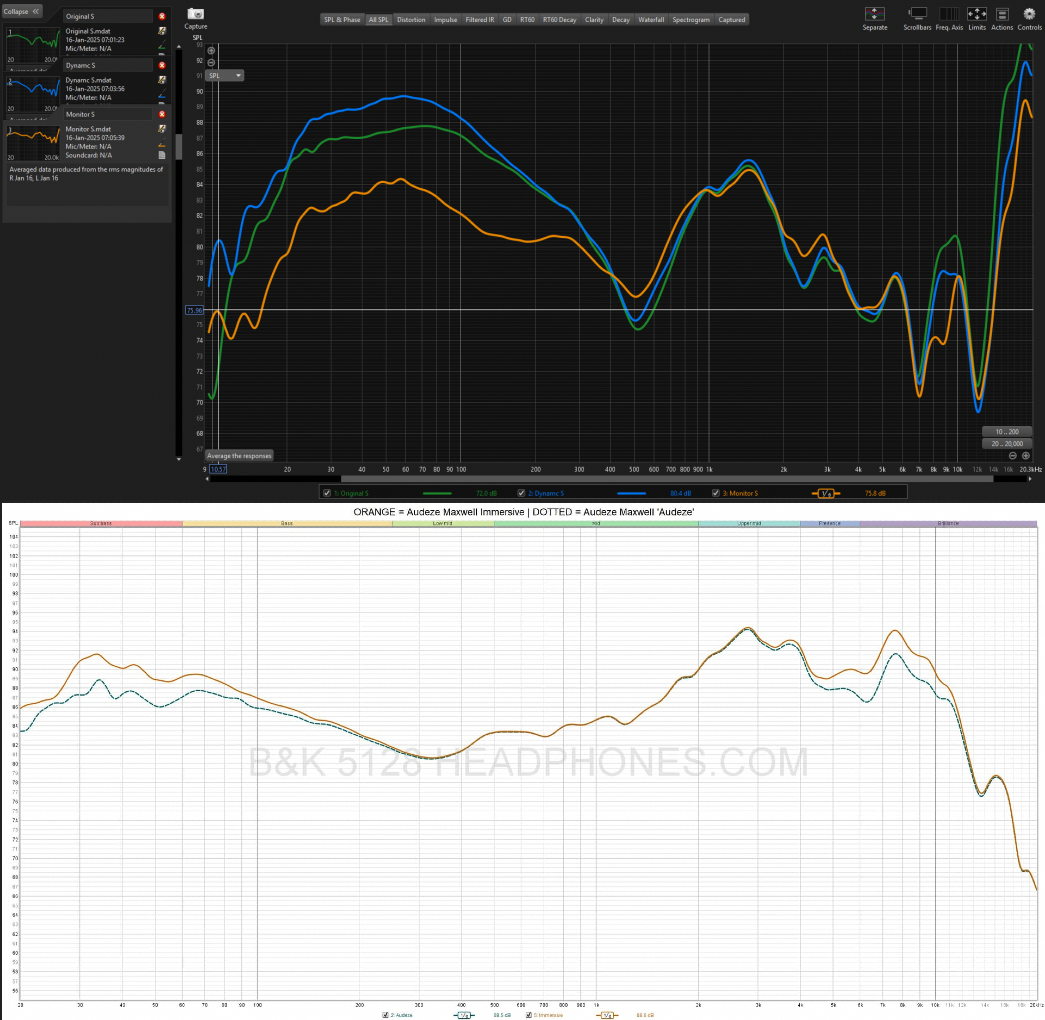Click the Separate traces icon
The image size is (1045, 1020).
pos(874,15)
